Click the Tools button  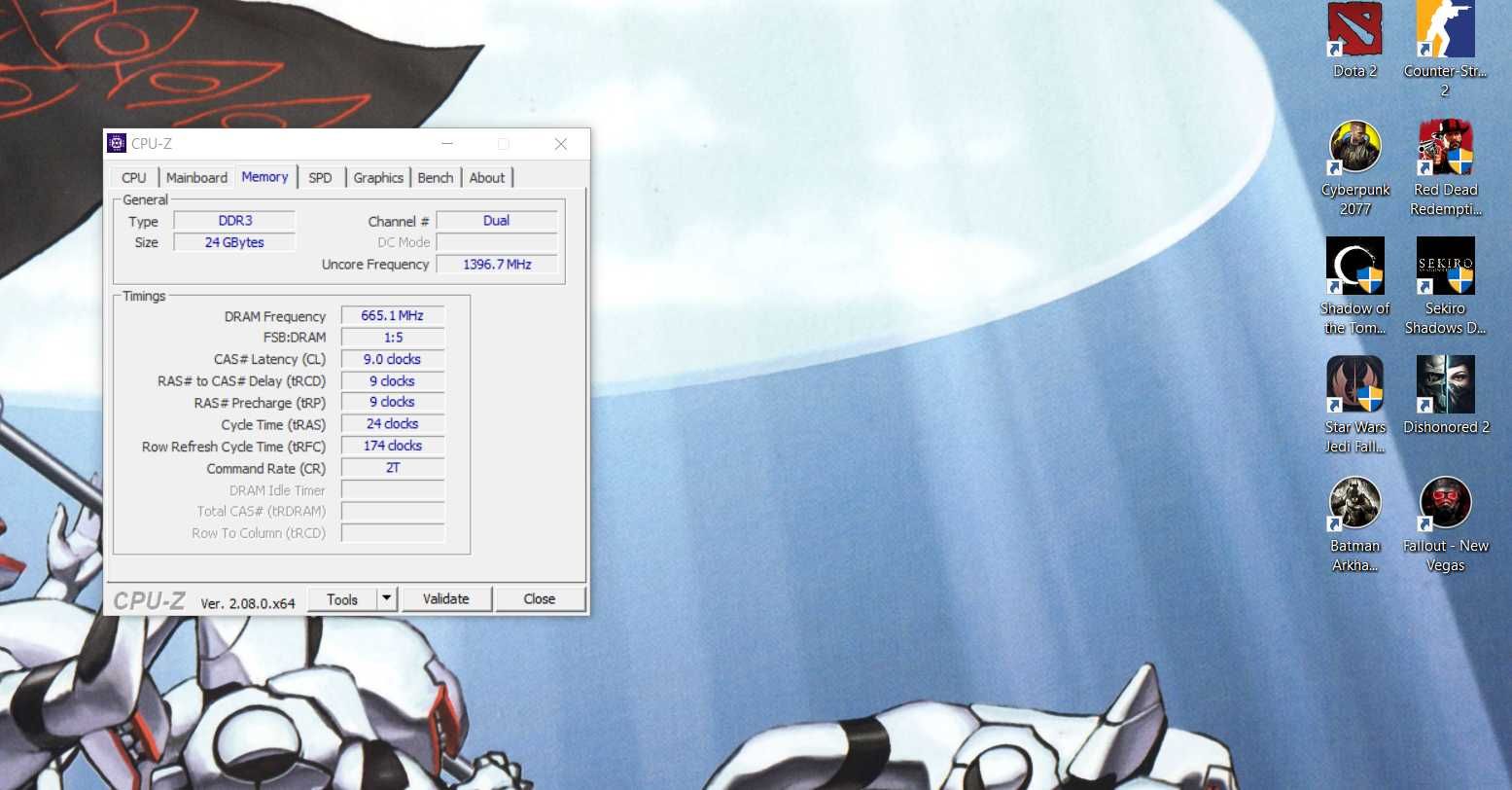pyautogui.click(x=342, y=599)
